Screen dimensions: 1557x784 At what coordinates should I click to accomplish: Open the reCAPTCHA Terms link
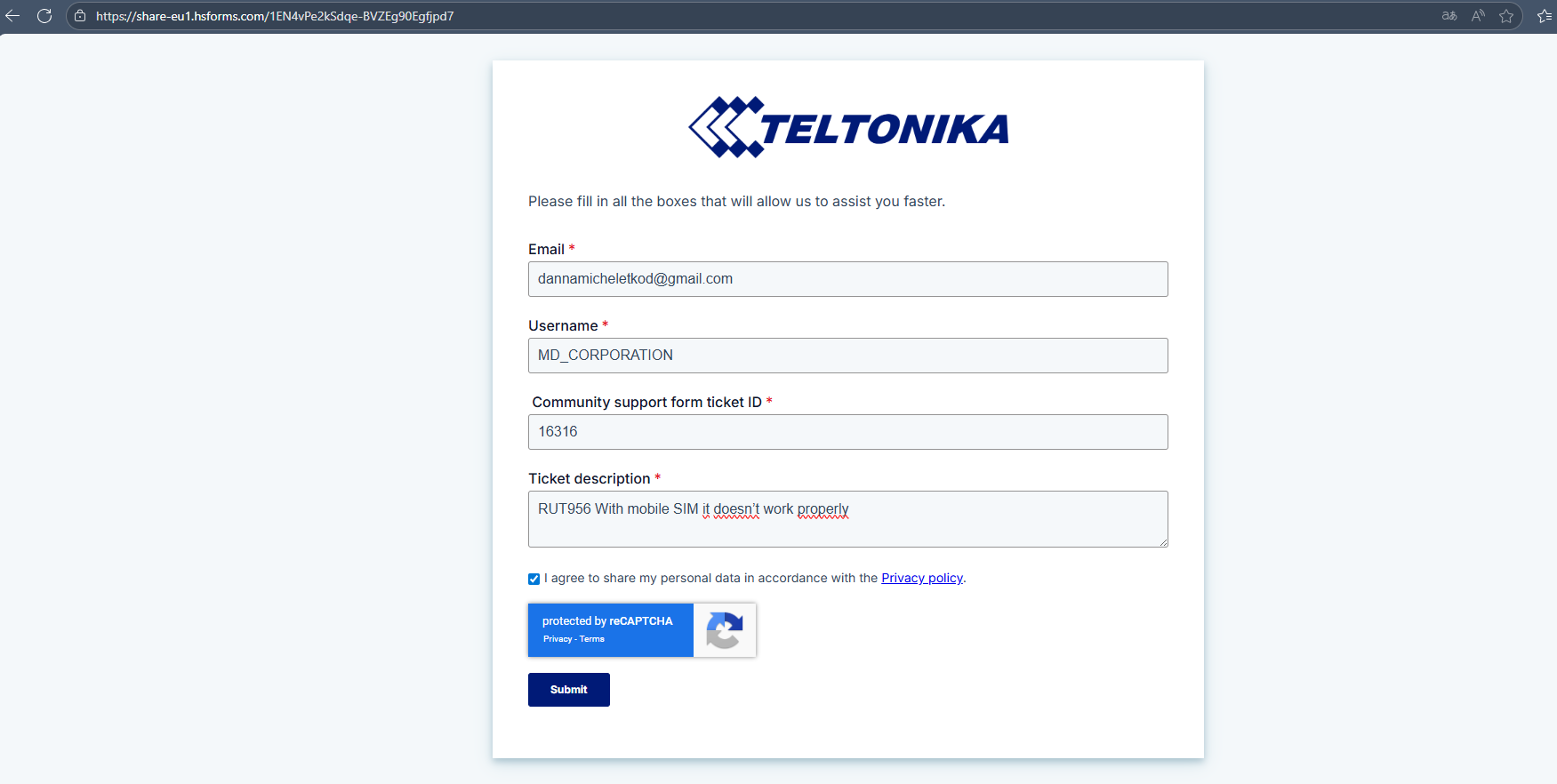(592, 639)
